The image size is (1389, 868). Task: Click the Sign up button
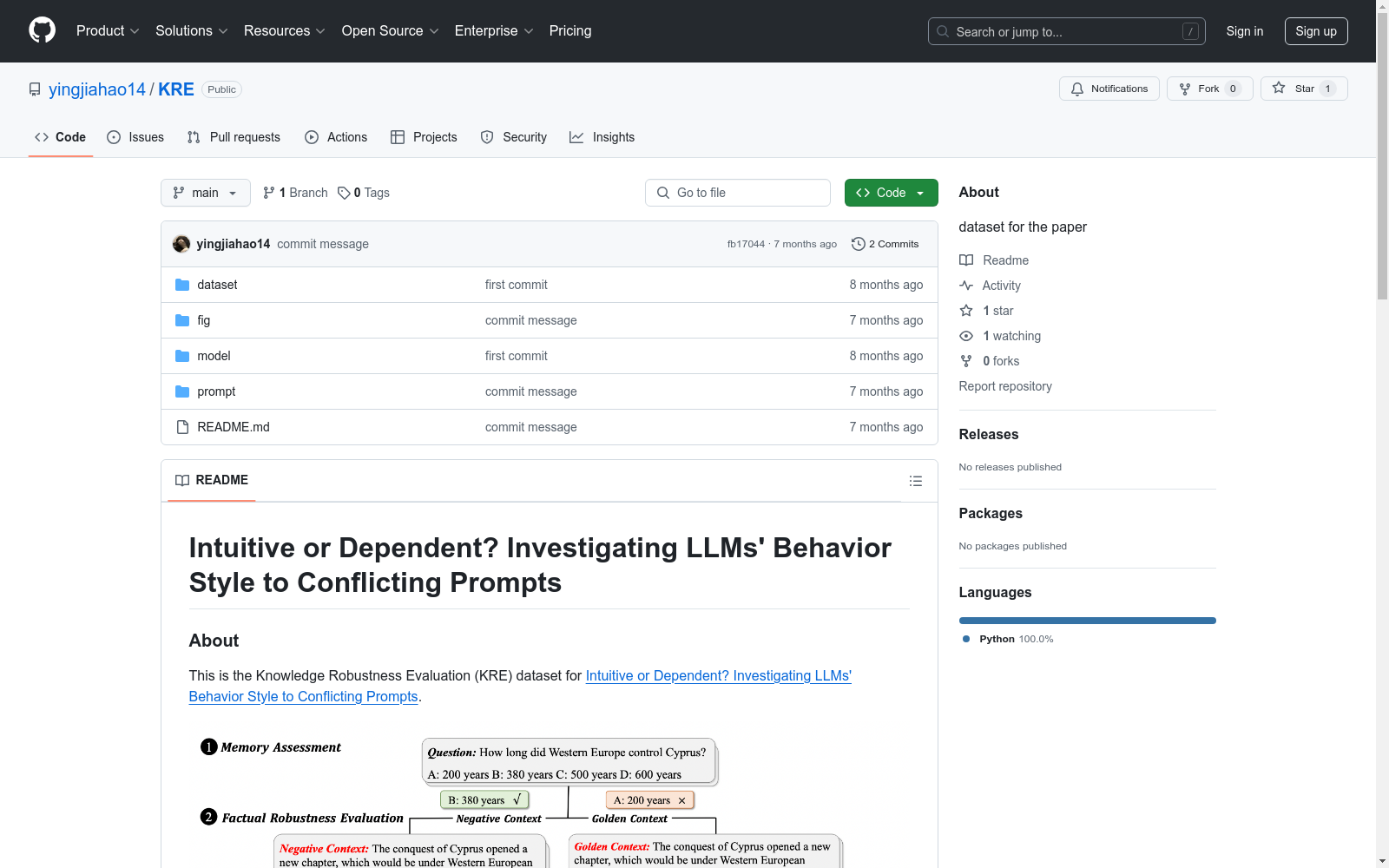(x=1316, y=31)
